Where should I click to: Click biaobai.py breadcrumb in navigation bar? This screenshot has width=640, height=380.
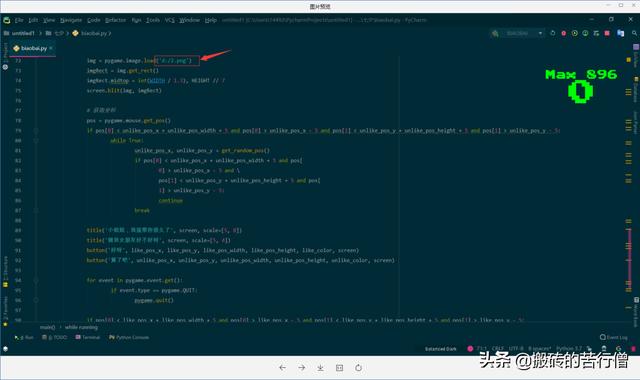point(92,33)
